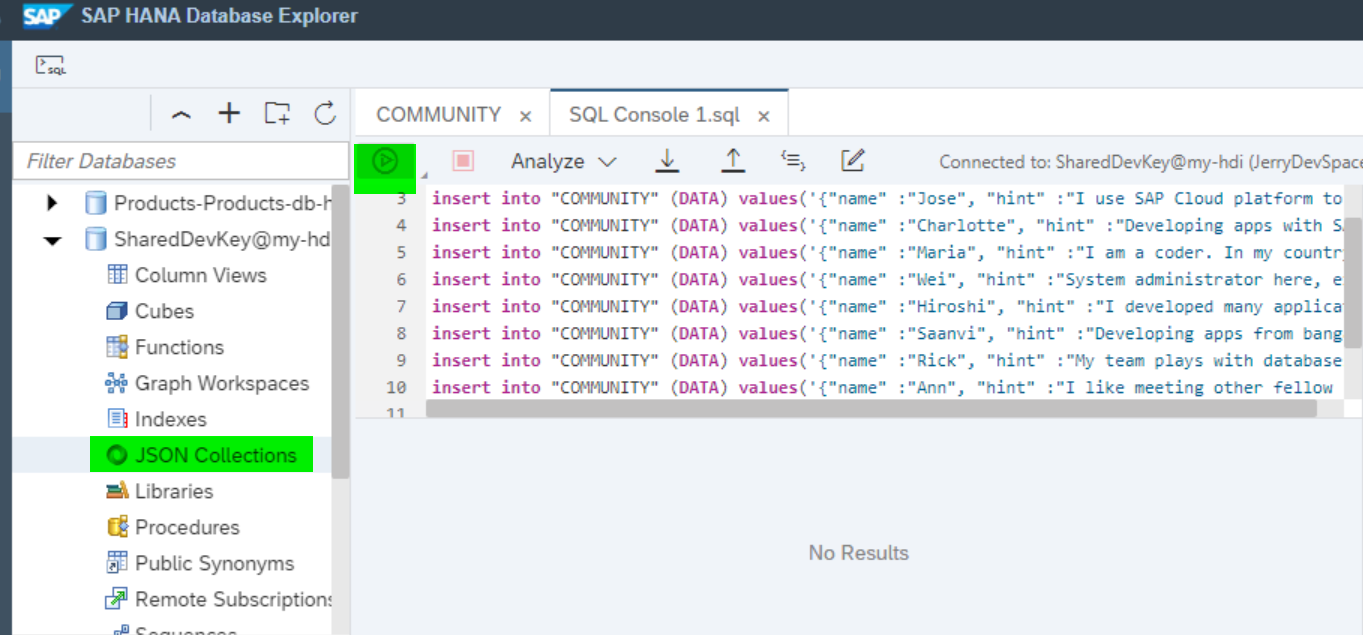Click the Public Synonyms icon

tap(117, 563)
